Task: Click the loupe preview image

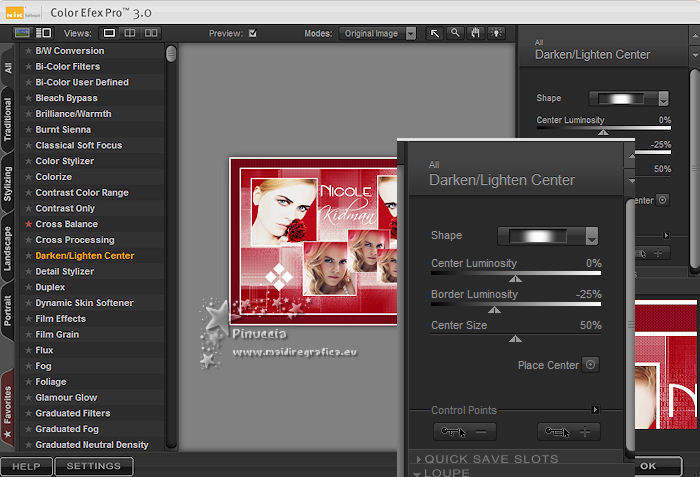Action: pos(666,365)
